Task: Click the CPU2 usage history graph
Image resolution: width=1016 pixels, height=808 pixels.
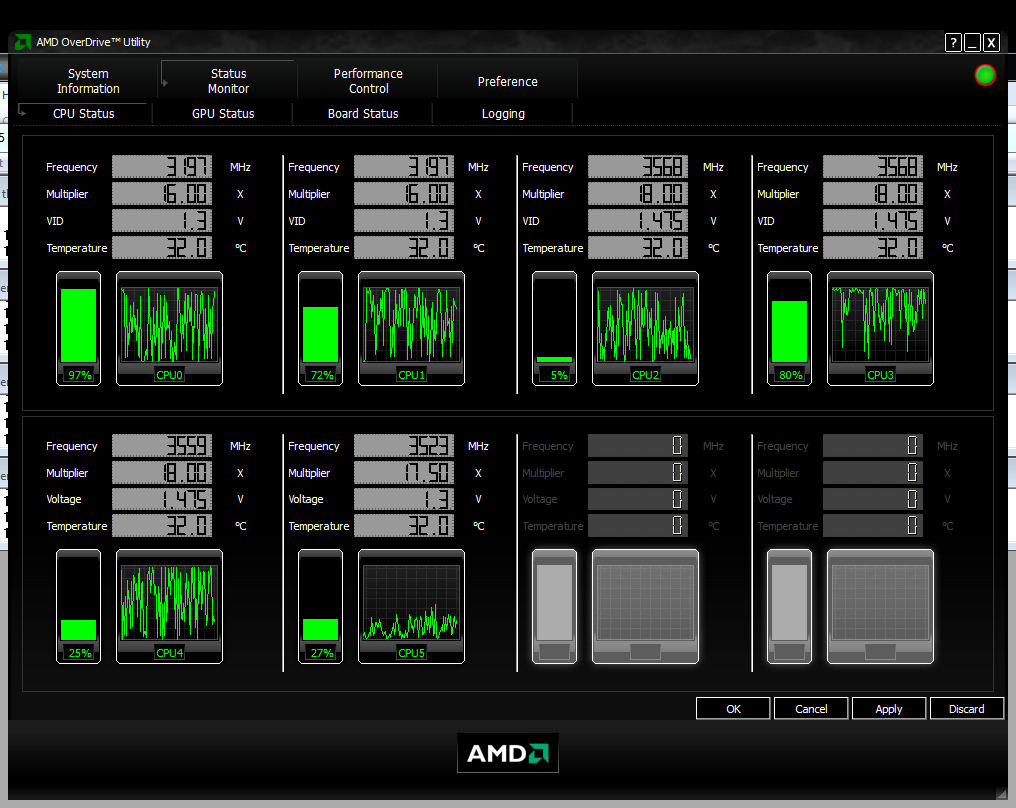Action: pyautogui.click(x=645, y=329)
